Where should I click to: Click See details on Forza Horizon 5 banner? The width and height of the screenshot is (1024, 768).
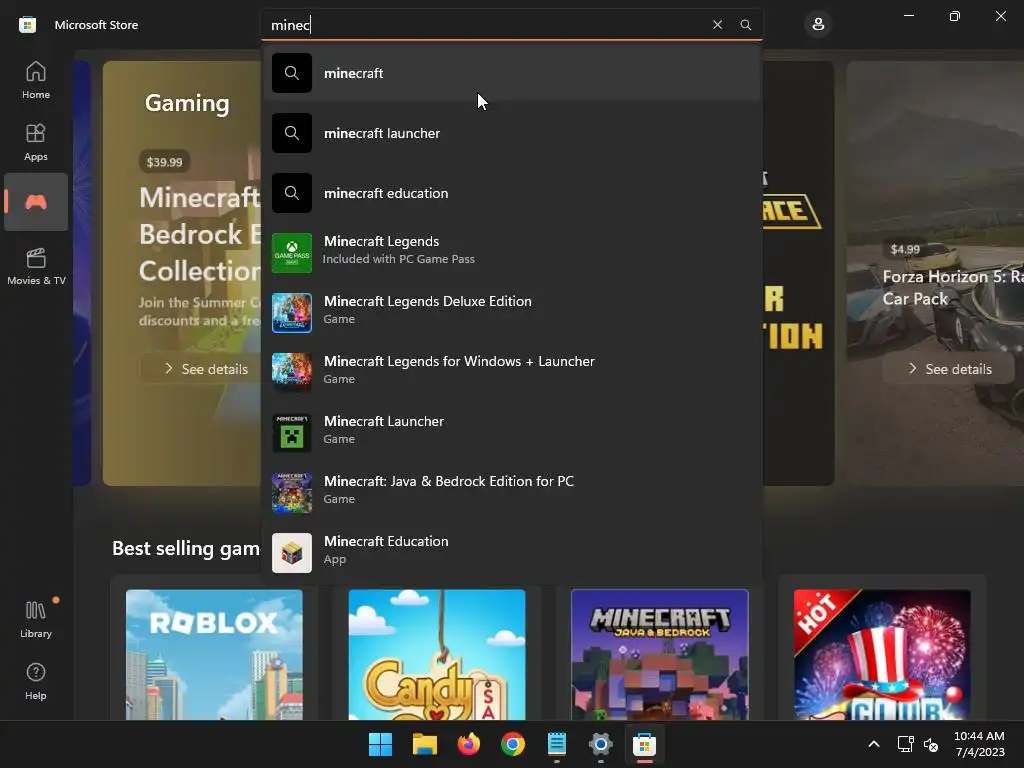[x=950, y=369]
